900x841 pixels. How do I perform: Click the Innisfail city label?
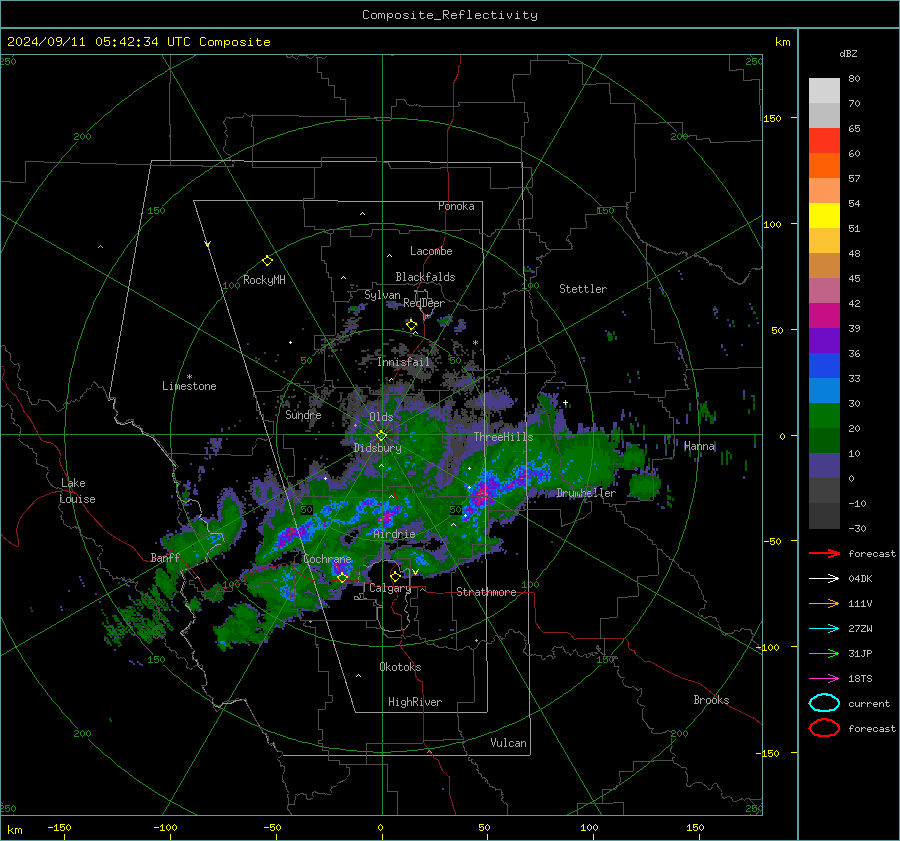coord(403,362)
